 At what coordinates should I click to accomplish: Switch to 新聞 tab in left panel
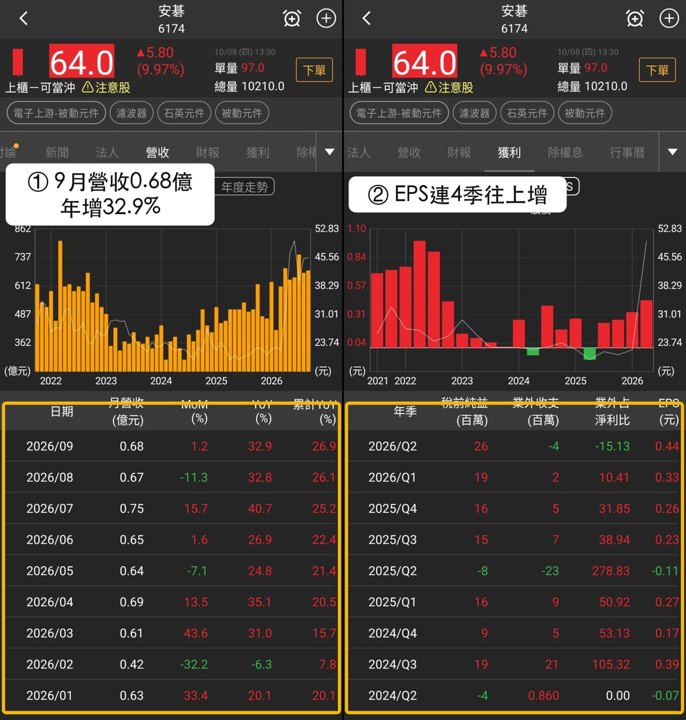tap(57, 152)
